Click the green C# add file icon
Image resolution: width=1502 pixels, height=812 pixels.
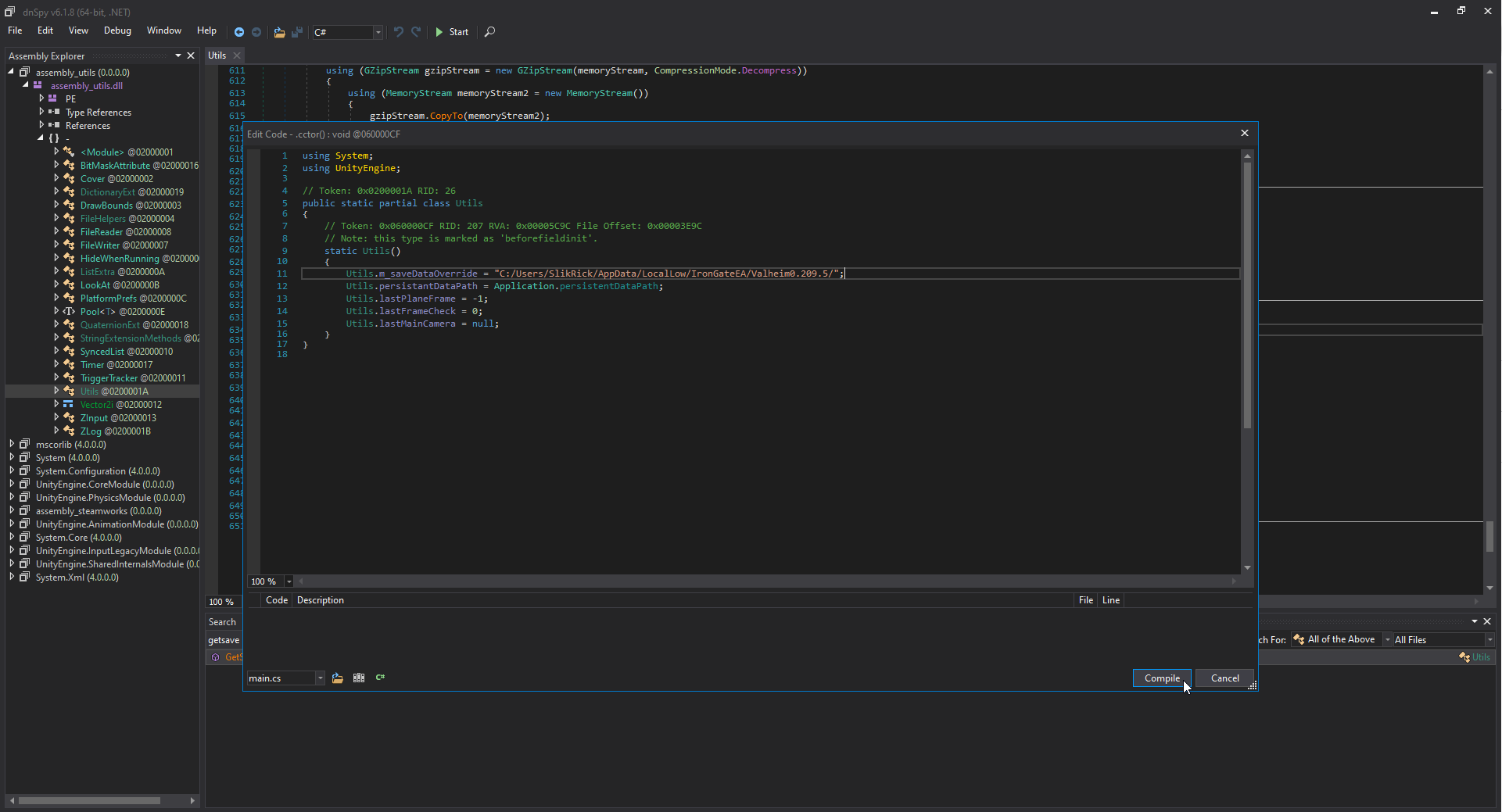tap(381, 678)
